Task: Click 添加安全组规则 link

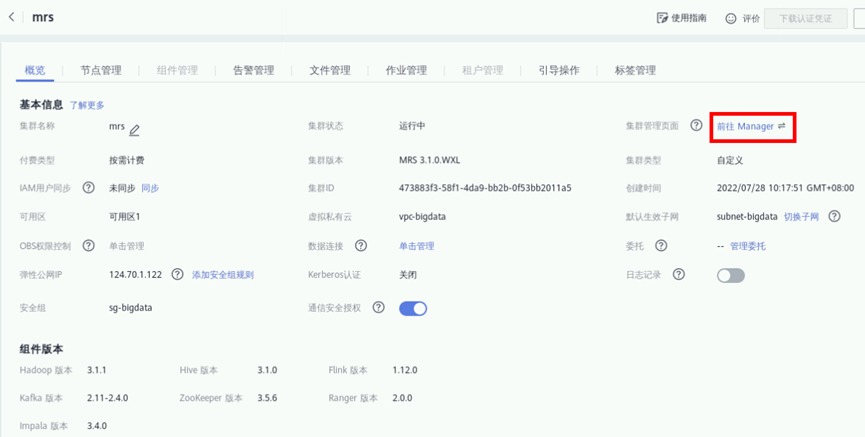Action: (x=223, y=275)
